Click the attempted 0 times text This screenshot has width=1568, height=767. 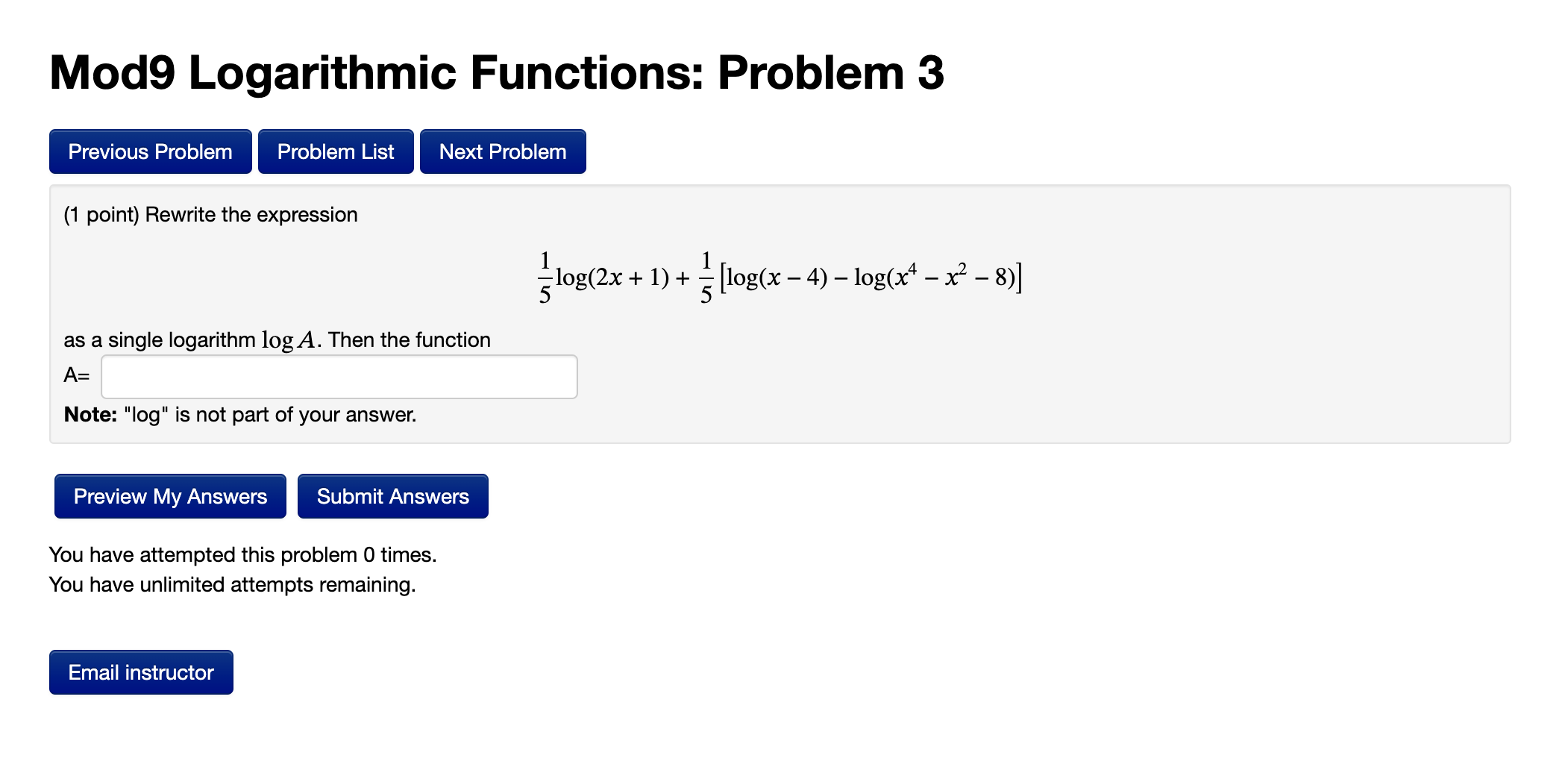(242, 554)
